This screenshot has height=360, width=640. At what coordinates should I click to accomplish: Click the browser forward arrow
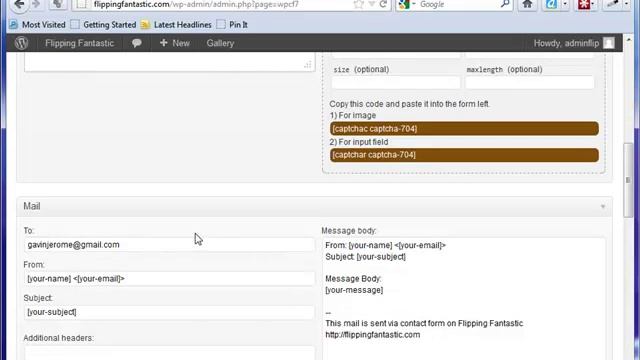click(x=36, y=4)
